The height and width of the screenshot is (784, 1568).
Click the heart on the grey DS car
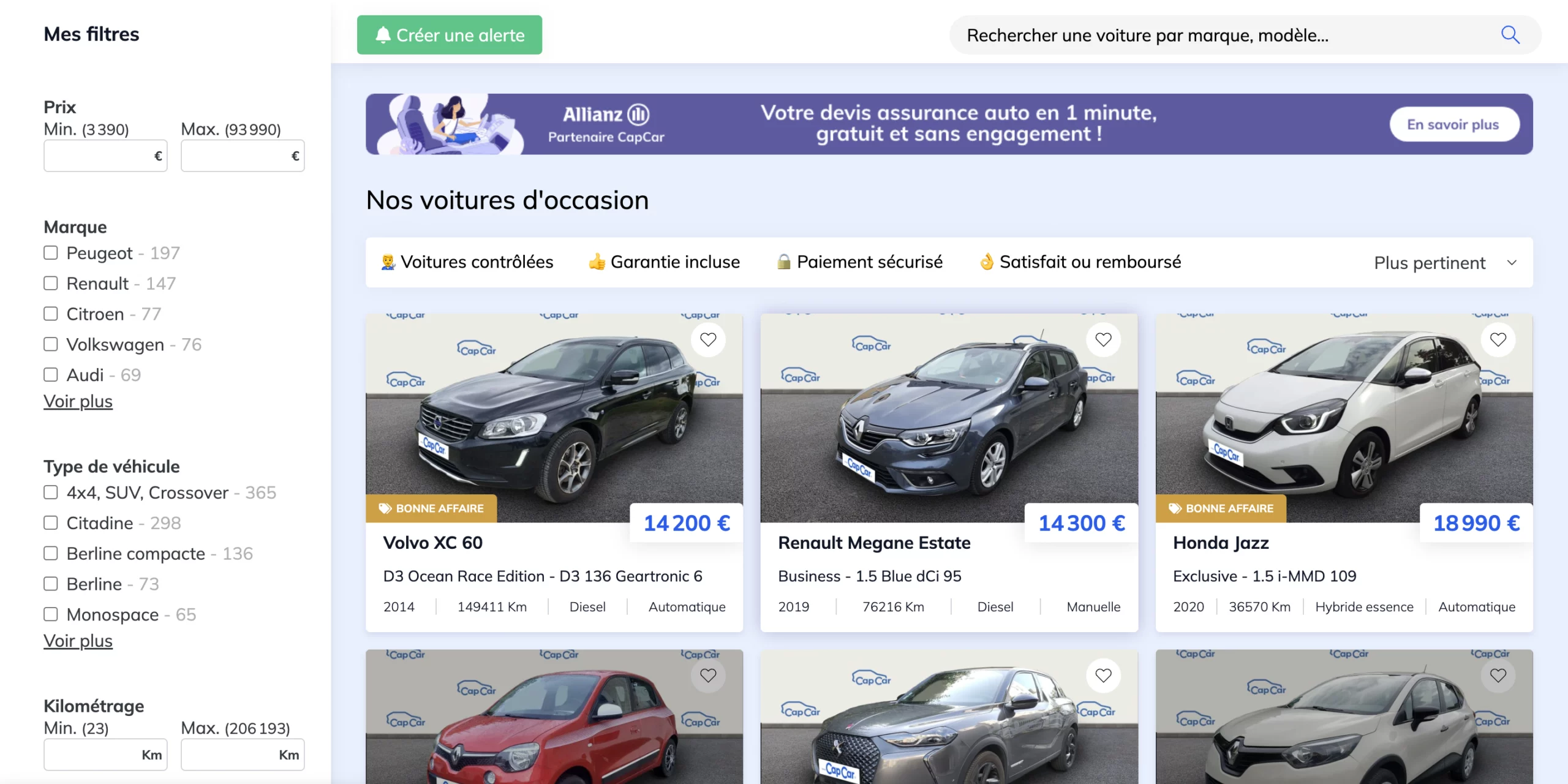click(x=1103, y=675)
